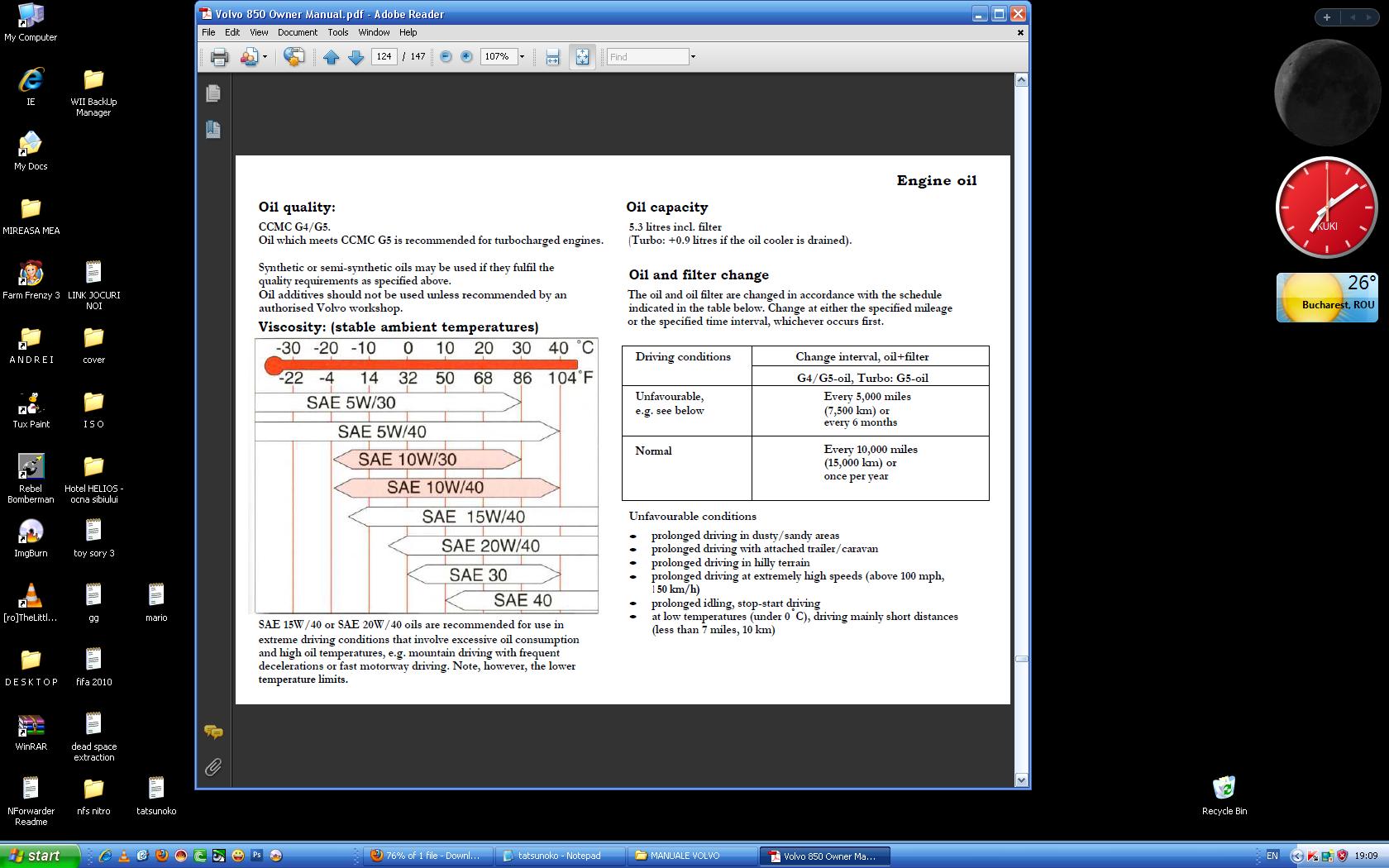This screenshot has width=1389, height=868.
Task: Select the nfs nitro folder
Action: click(x=93, y=795)
